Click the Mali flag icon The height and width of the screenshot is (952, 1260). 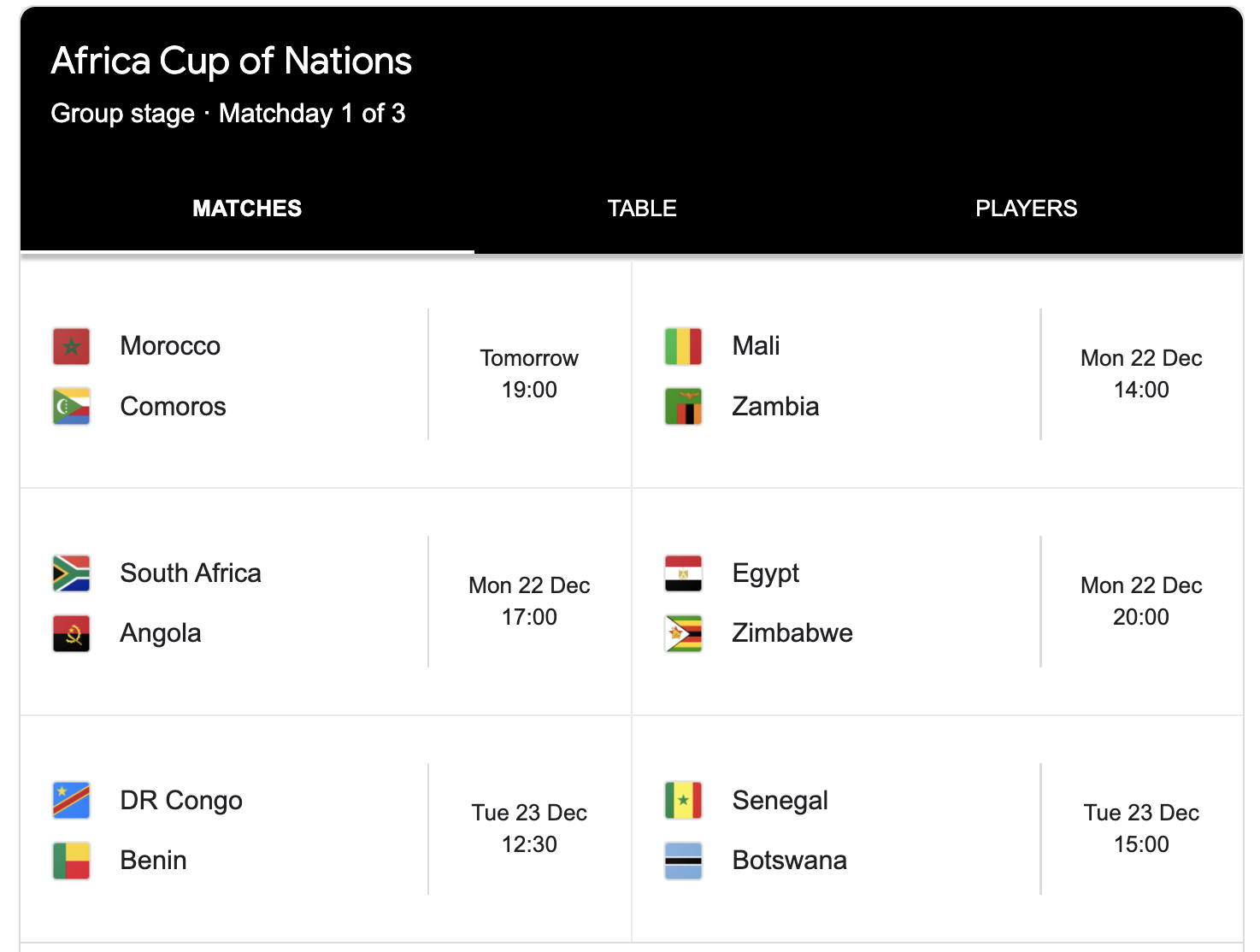pos(683,346)
